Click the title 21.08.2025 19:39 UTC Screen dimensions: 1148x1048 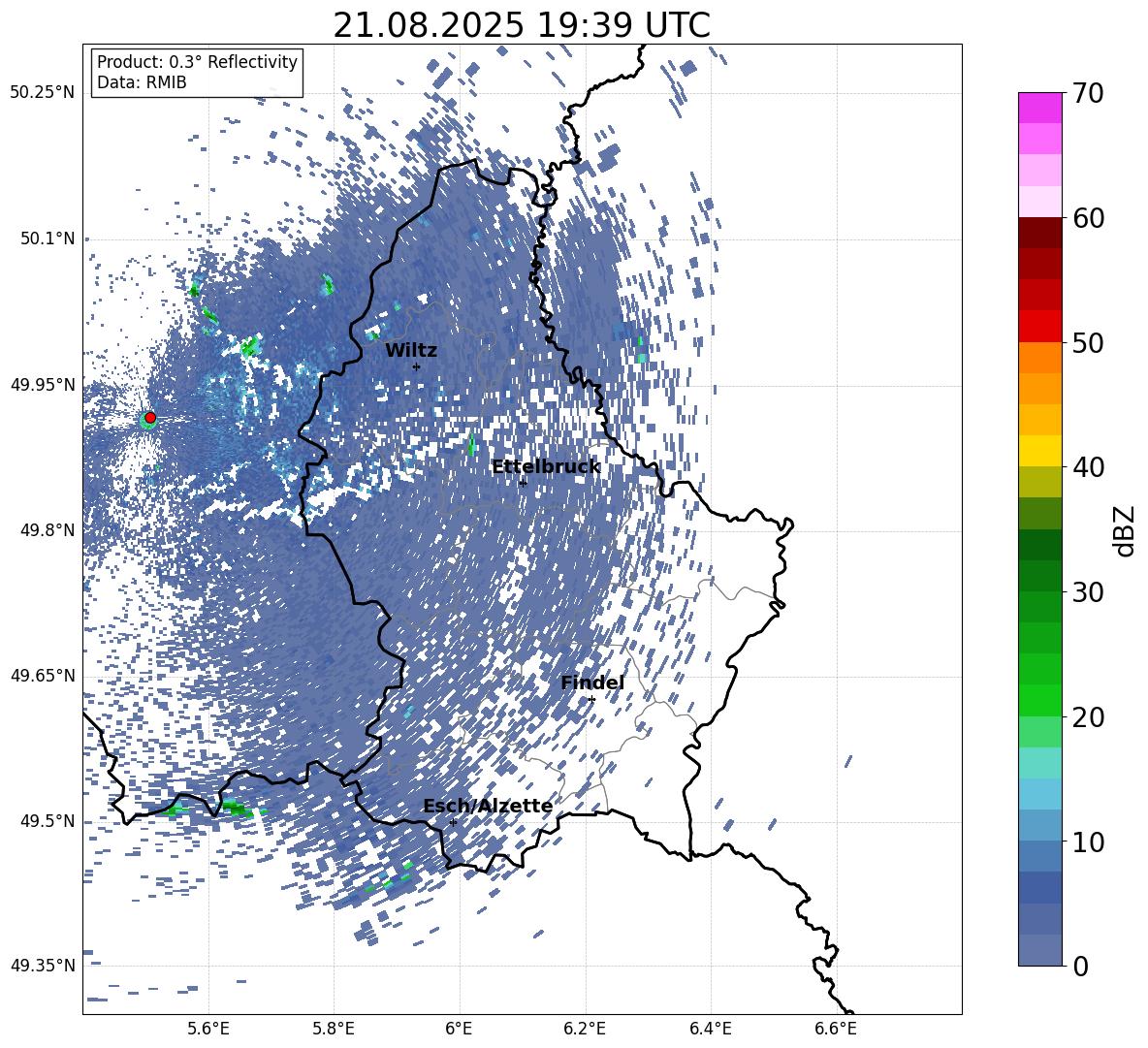(522, 25)
